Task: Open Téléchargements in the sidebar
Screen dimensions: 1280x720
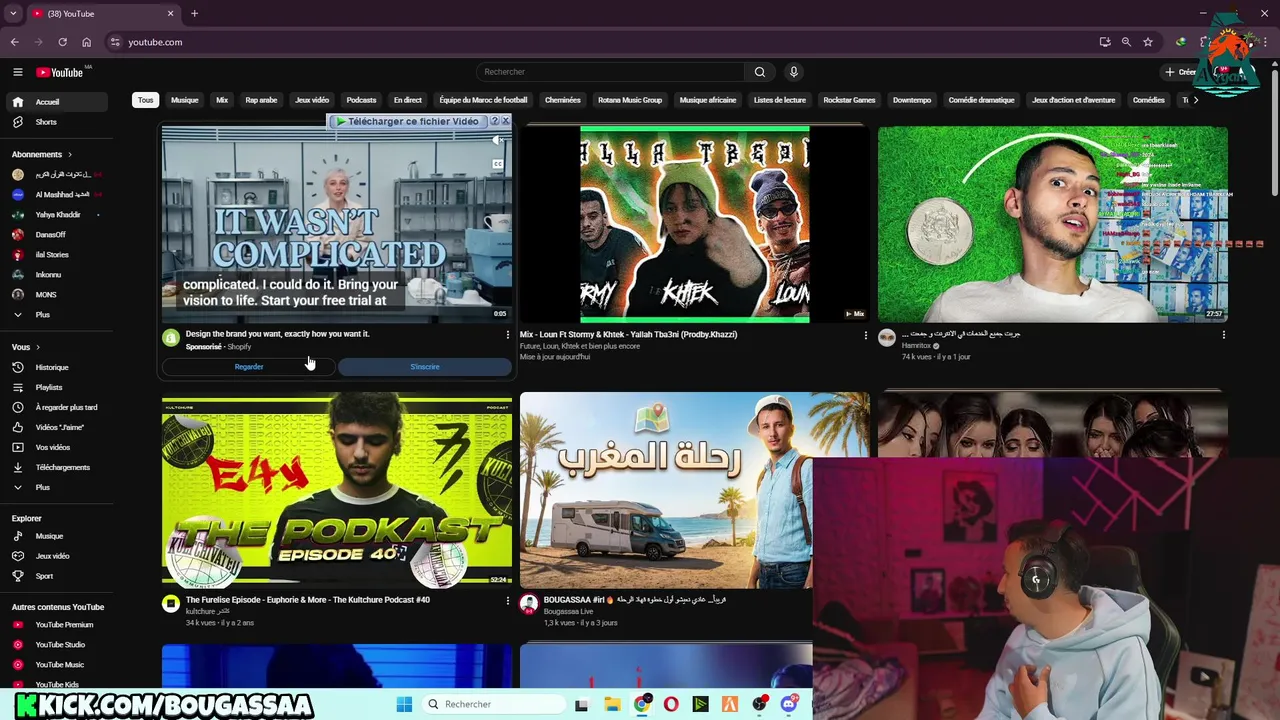Action: point(56,467)
